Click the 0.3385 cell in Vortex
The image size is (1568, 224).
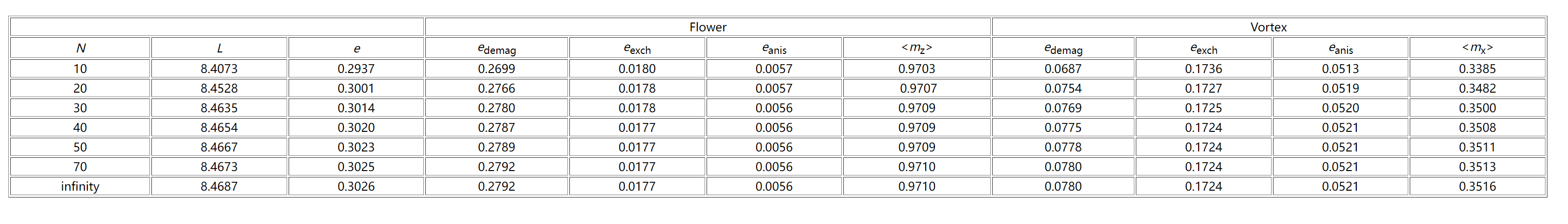(x=1477, y=69)
